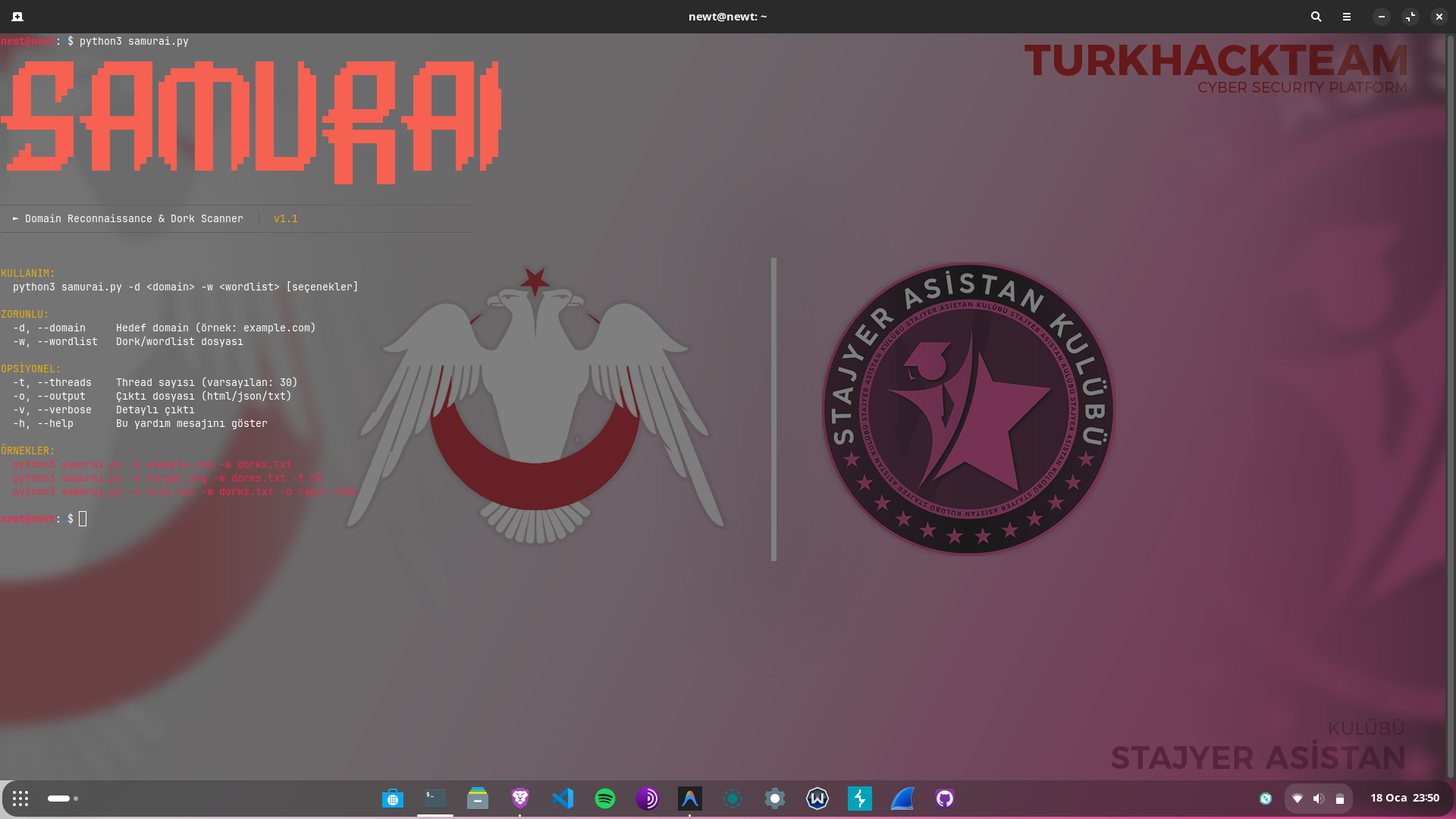Click the '-t, --threads' option
Screen dimensions: 1456x819
tap(52, 383)
